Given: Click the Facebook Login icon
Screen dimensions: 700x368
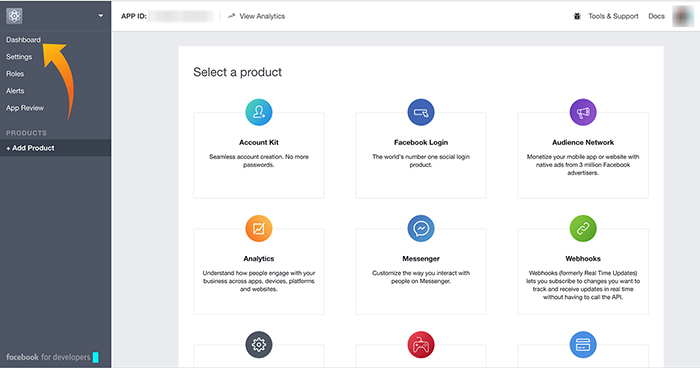Looking at the screenshot, I should pos(421,112).
